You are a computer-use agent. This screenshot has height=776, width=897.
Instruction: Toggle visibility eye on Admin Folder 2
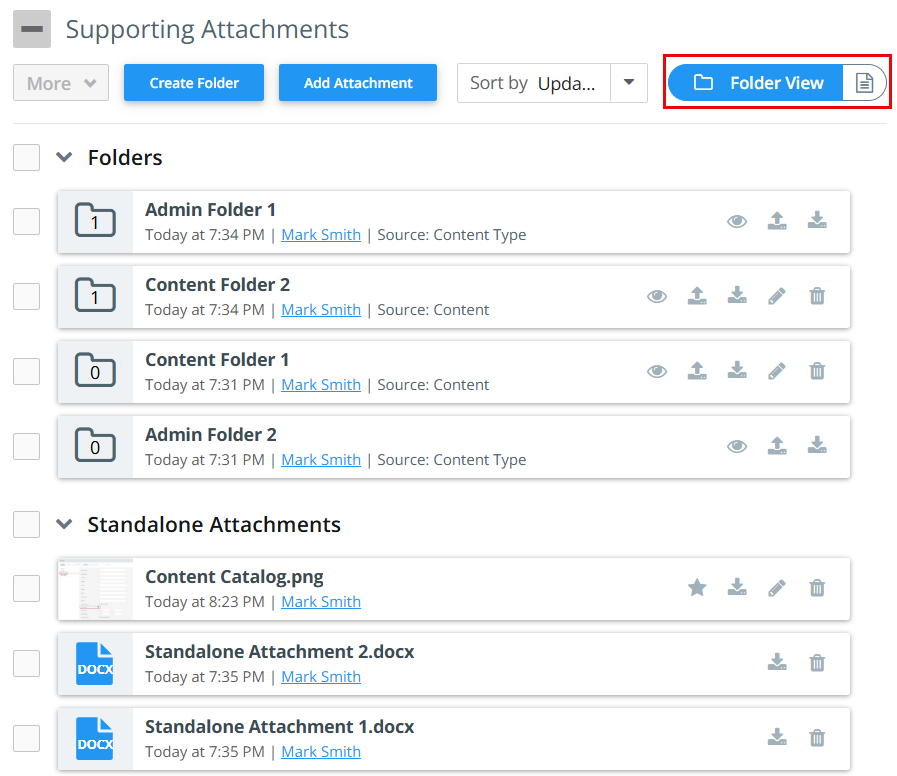pyautogui.click(x=737, y=446)
